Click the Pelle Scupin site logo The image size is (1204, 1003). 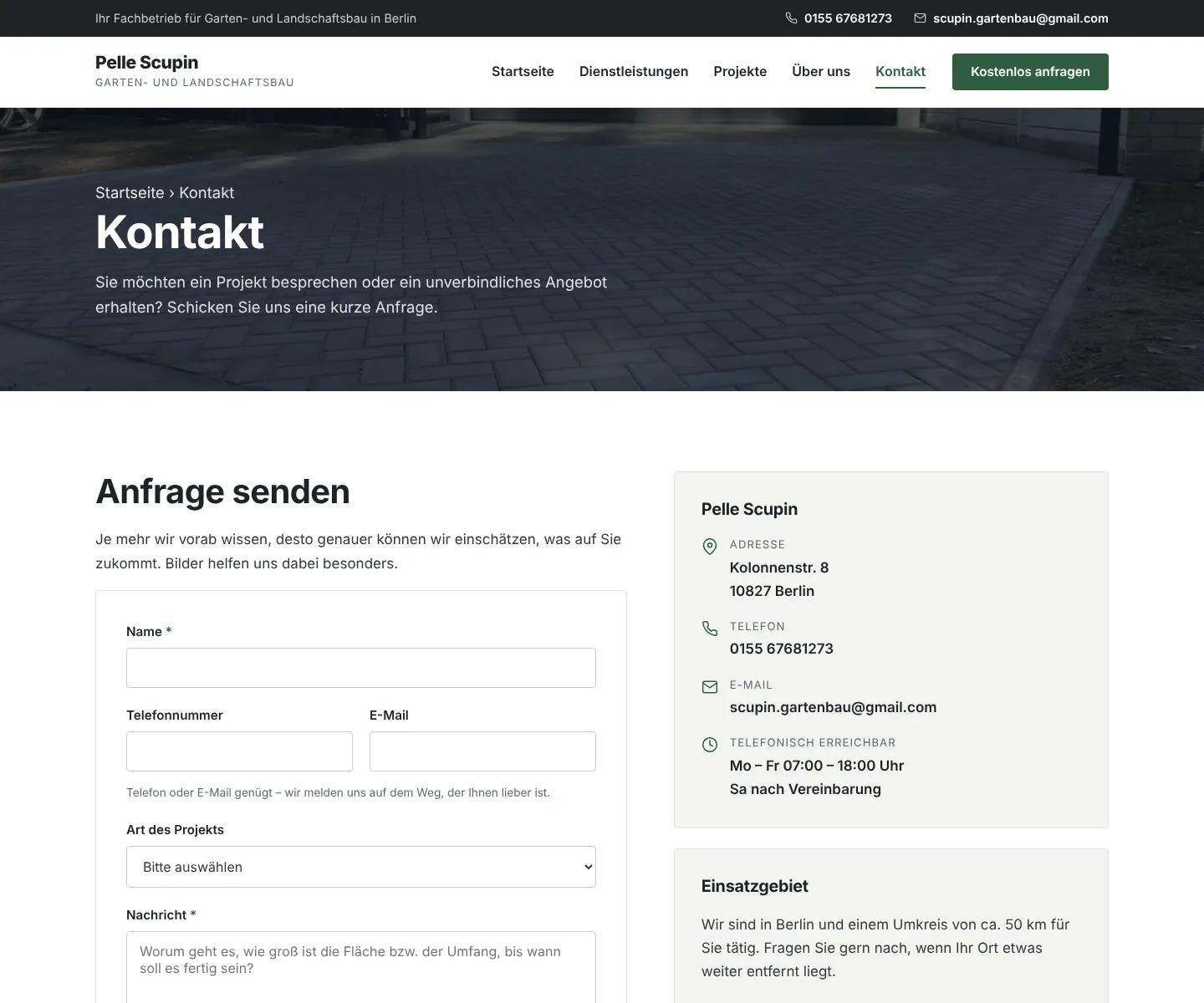195,71
